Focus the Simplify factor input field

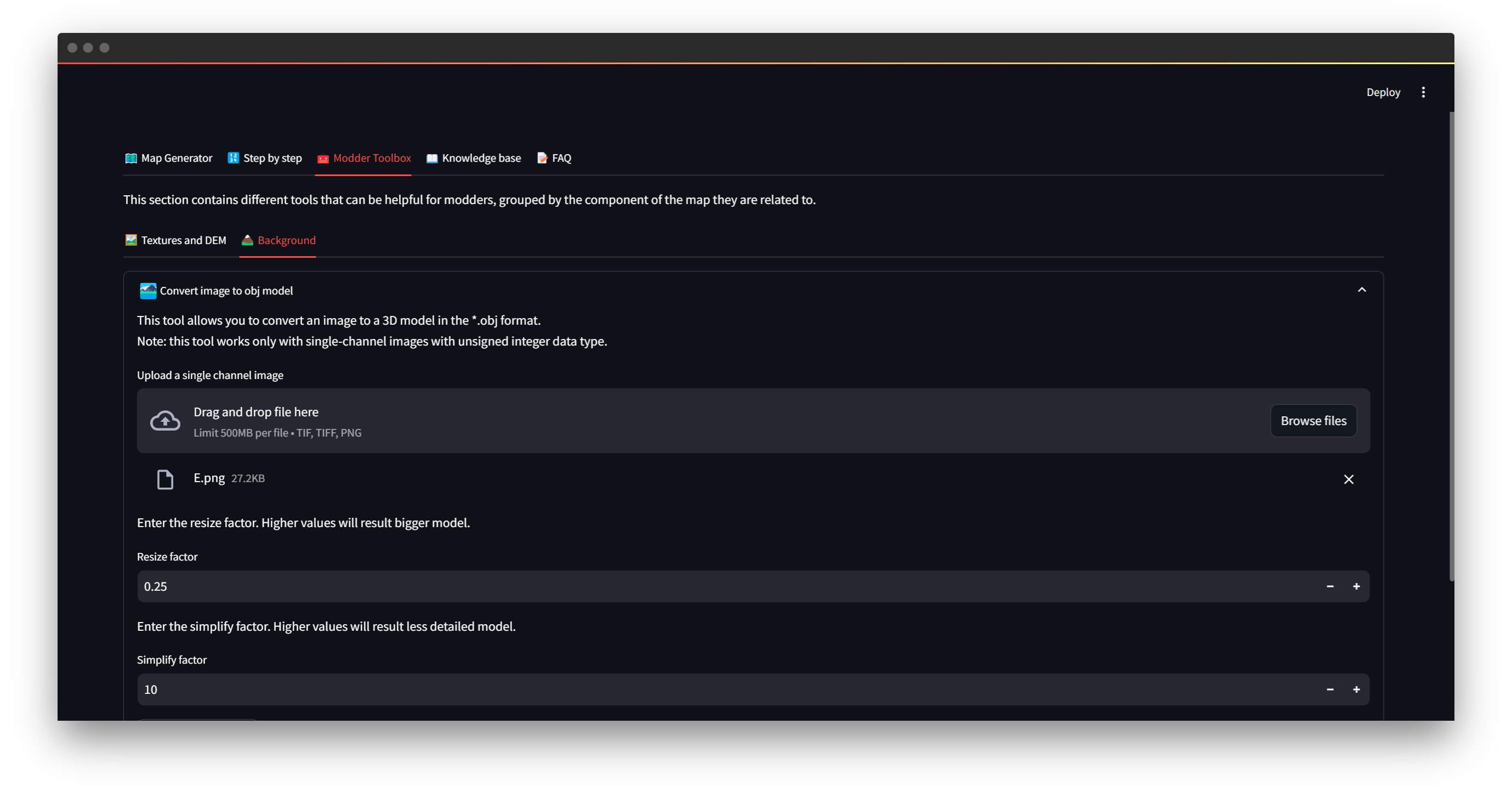(x=704, y=689)
